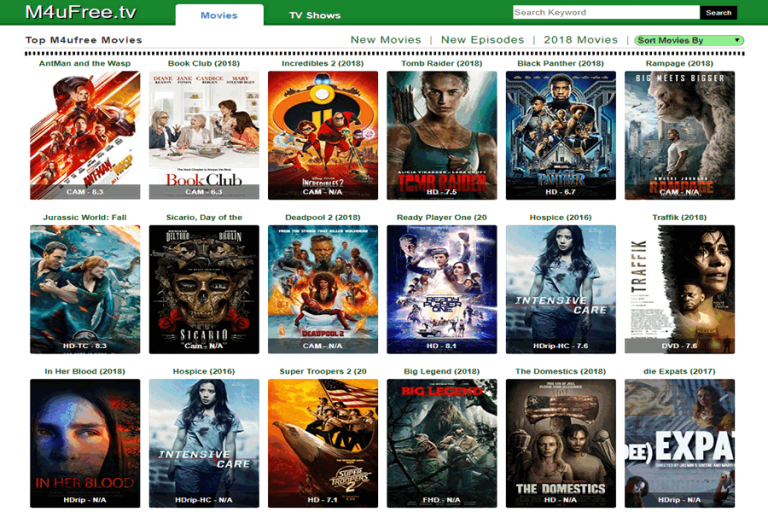The width and height of the screenshot is (768, 512).
Task: Click the Ready Player One title
Action: pyautogui.click(x=442, y=217)
